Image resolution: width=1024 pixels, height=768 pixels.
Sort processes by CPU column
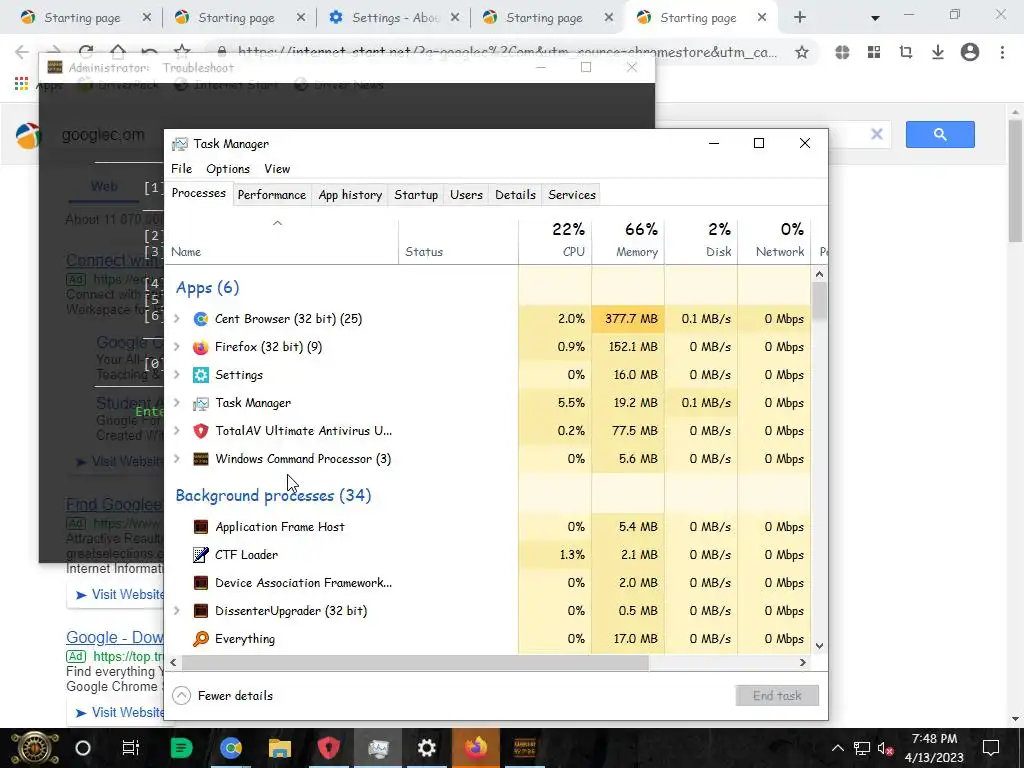point(555,240)
